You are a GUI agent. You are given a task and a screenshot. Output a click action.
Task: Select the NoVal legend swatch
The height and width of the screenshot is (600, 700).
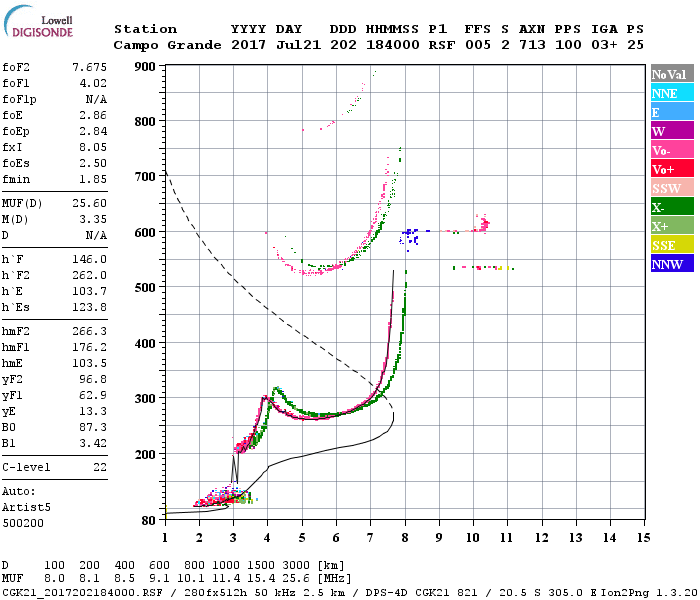(x=672, y=74)
